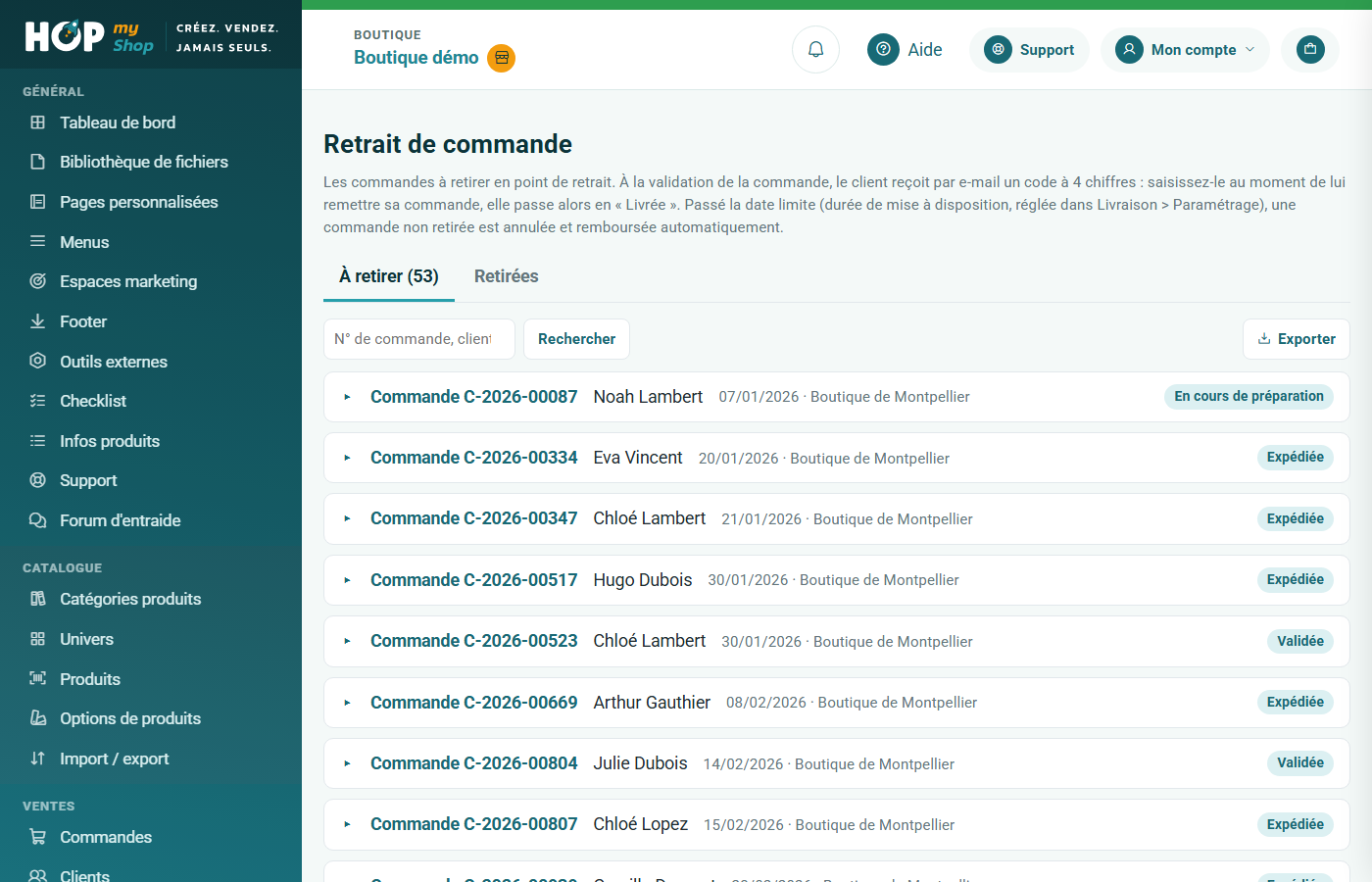Click the Tableau de bord grid icon

pos(38,122)
